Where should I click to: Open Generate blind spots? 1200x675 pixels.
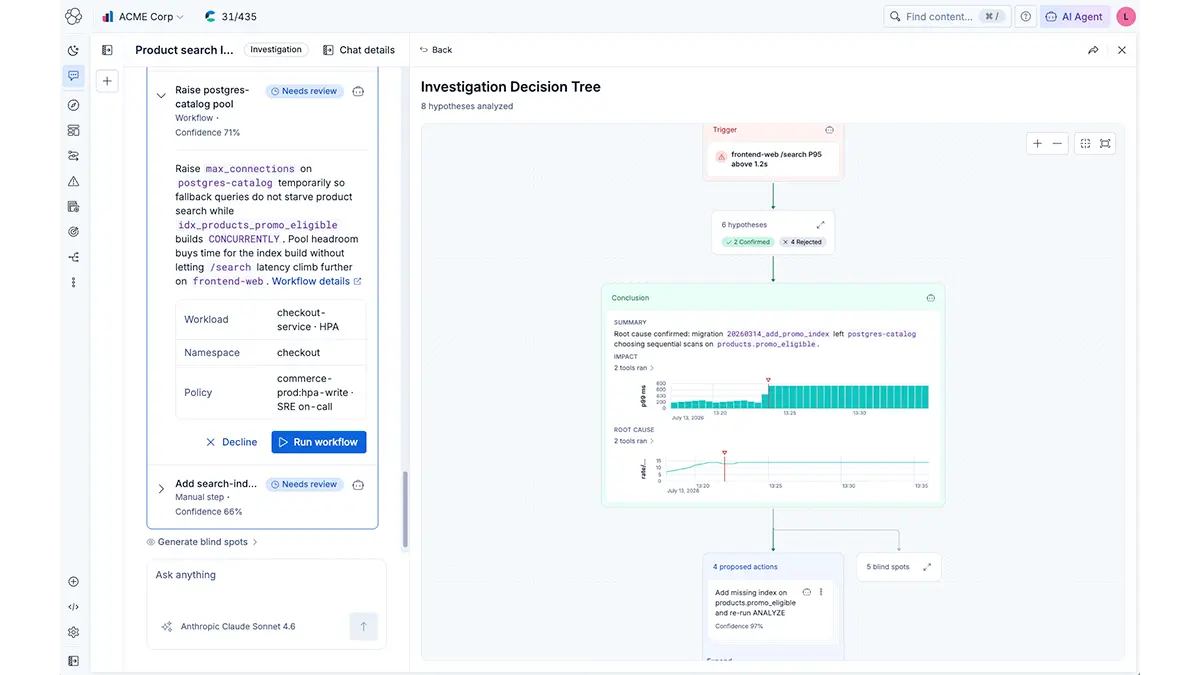coord(202,542)
